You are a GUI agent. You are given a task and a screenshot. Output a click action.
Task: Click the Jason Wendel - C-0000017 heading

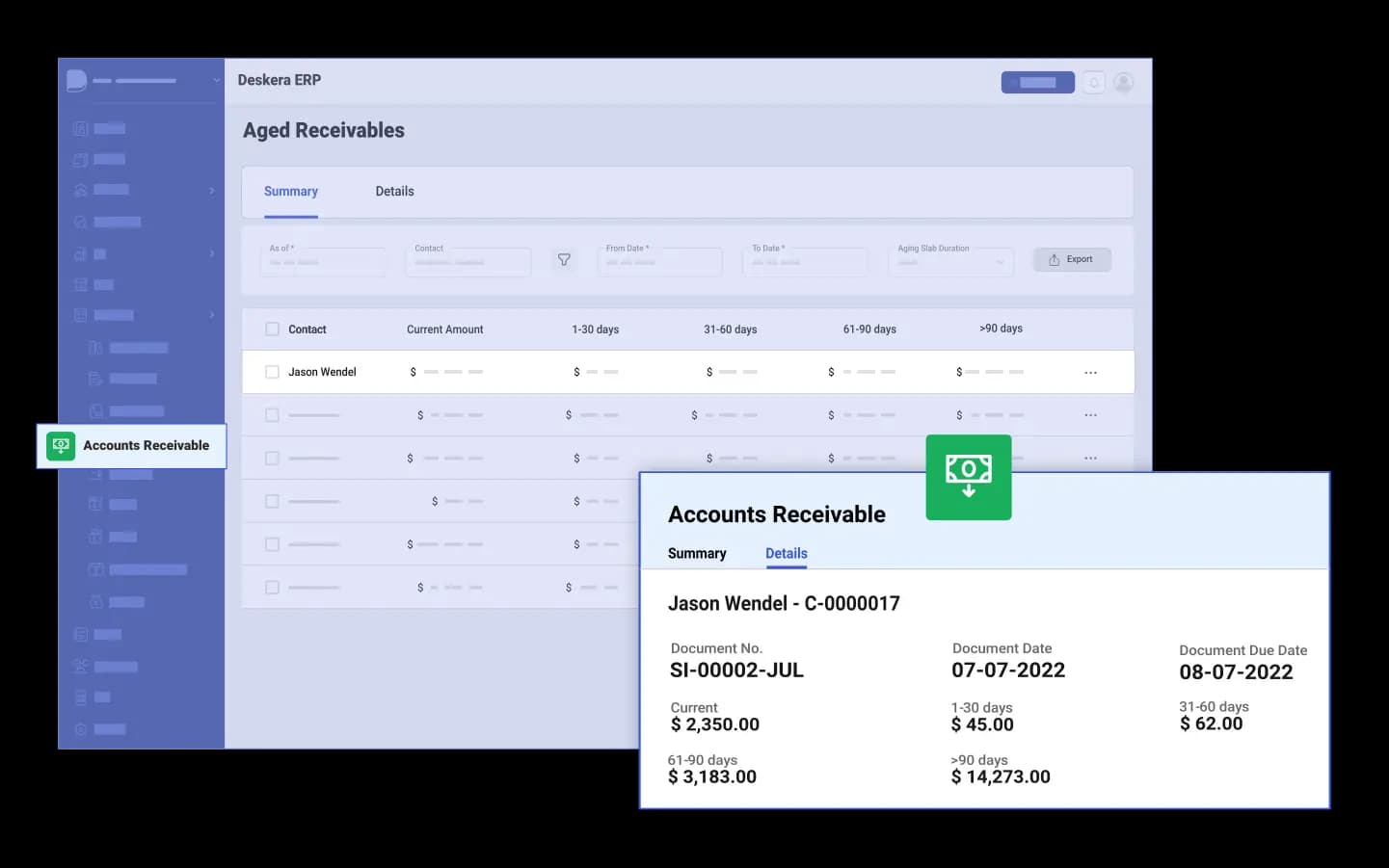(784, 604)
